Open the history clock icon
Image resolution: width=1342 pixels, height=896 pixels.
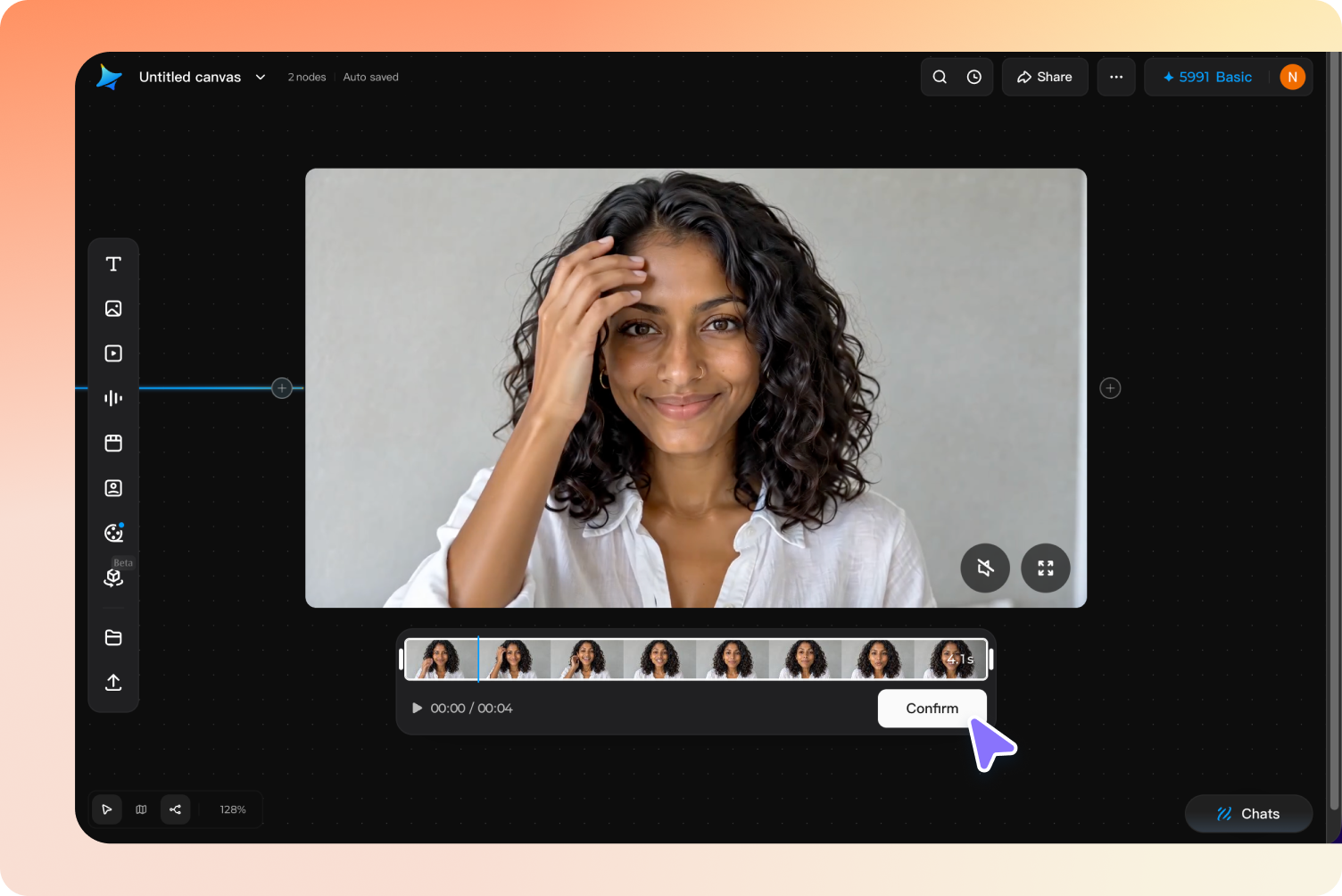pos(974,77)
